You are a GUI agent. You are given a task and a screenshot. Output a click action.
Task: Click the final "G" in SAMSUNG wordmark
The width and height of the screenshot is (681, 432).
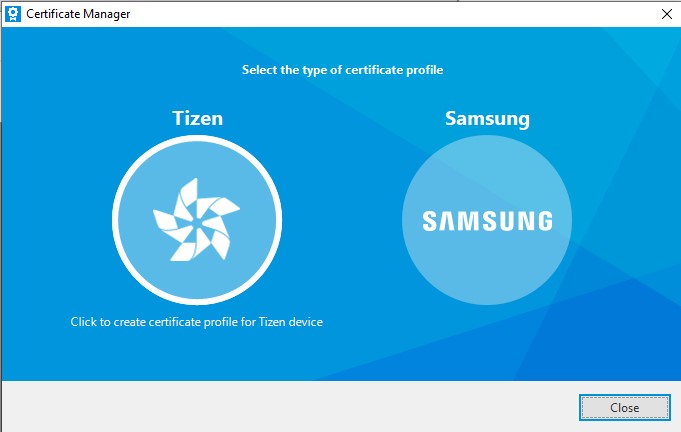(x=543, y=221)
